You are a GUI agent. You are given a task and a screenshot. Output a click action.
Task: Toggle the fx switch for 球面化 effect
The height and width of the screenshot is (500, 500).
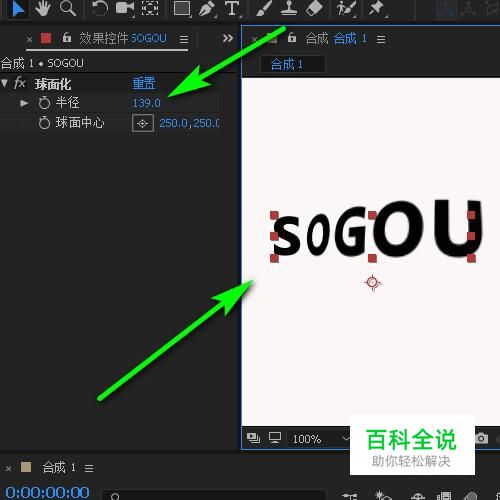20,83
